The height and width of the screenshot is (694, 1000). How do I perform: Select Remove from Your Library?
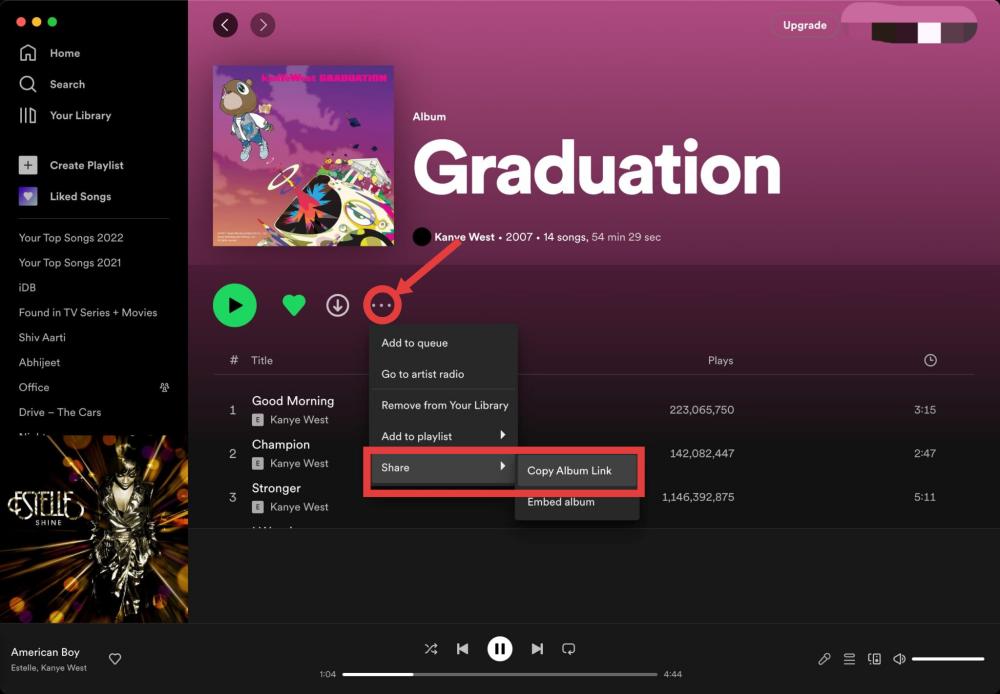[x=443, y=406]
